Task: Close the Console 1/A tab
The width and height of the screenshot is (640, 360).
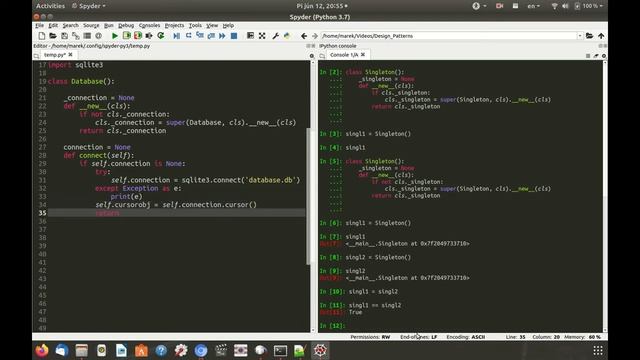Action: pos(363,55)
